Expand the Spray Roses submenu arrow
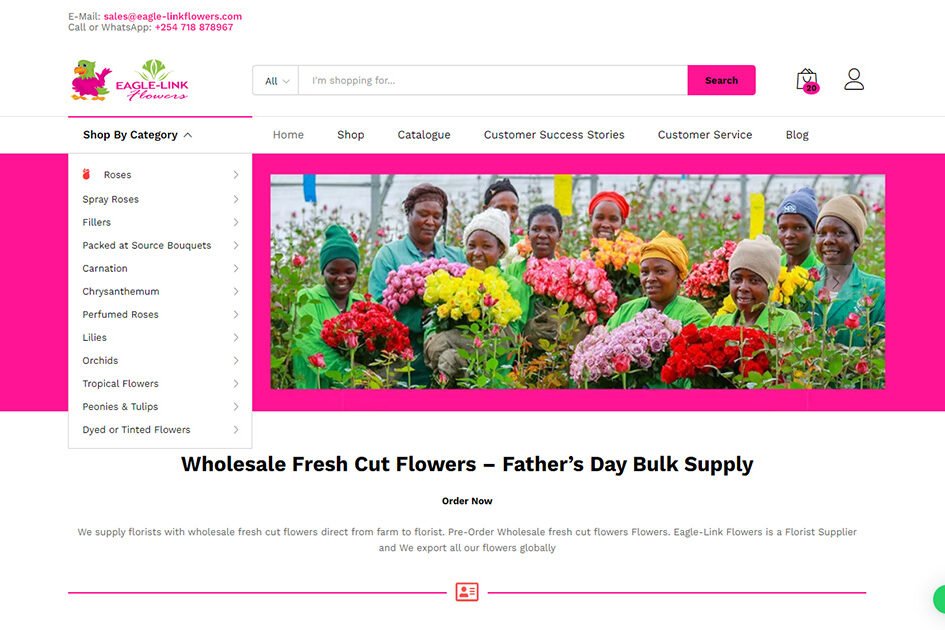The height and width of the screenshot is (630, 945). click(x=236, y=199)
